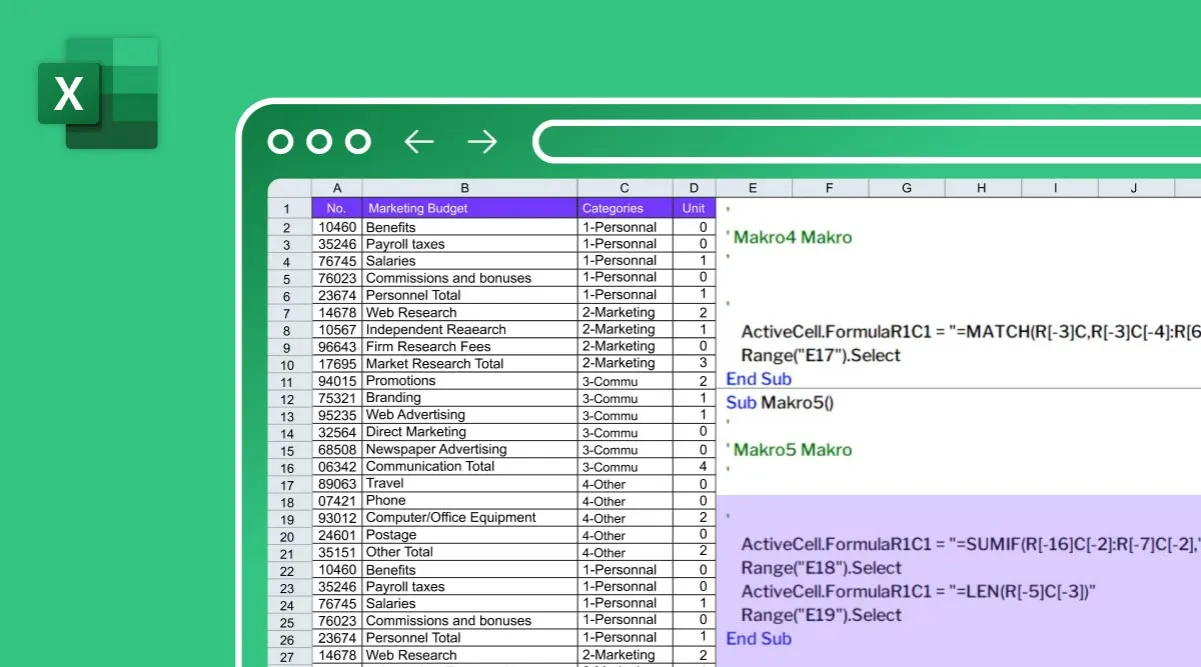The height and width of the screenshot is (667, 1201).
Task: Click the =MATCH formula code line
Action: coord(971,332)
